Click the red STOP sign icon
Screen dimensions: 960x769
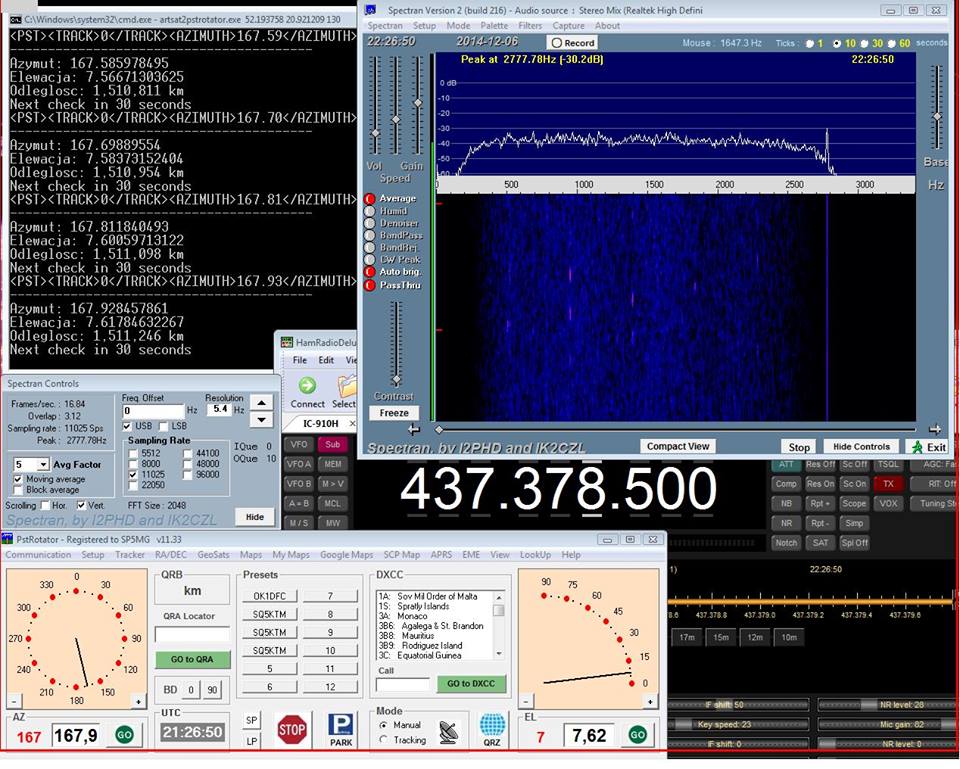click(x=291, y=727)
